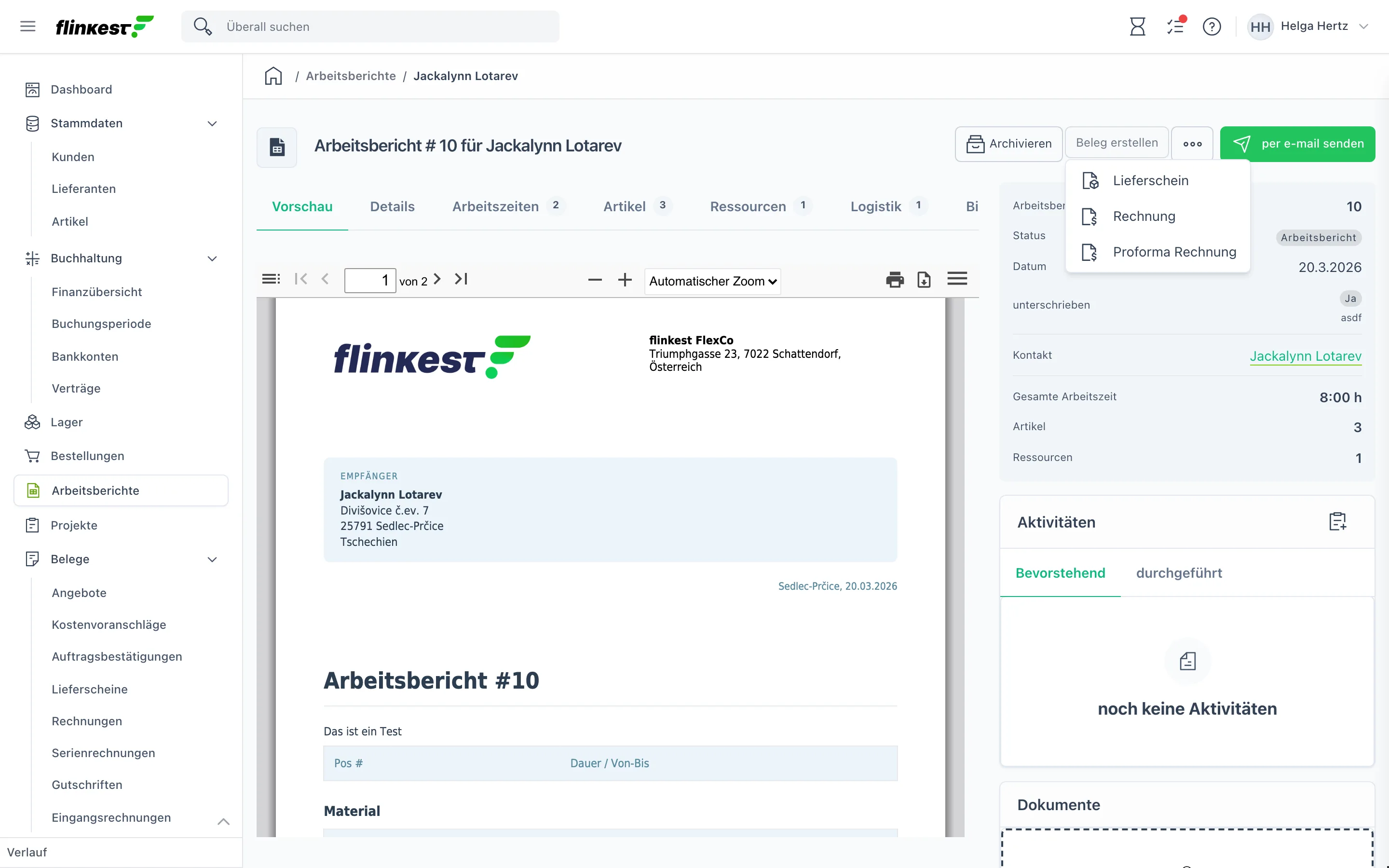Select Rechnung from dropdown menu
The image size is (1389, 868).
(x=1157, y=217)
